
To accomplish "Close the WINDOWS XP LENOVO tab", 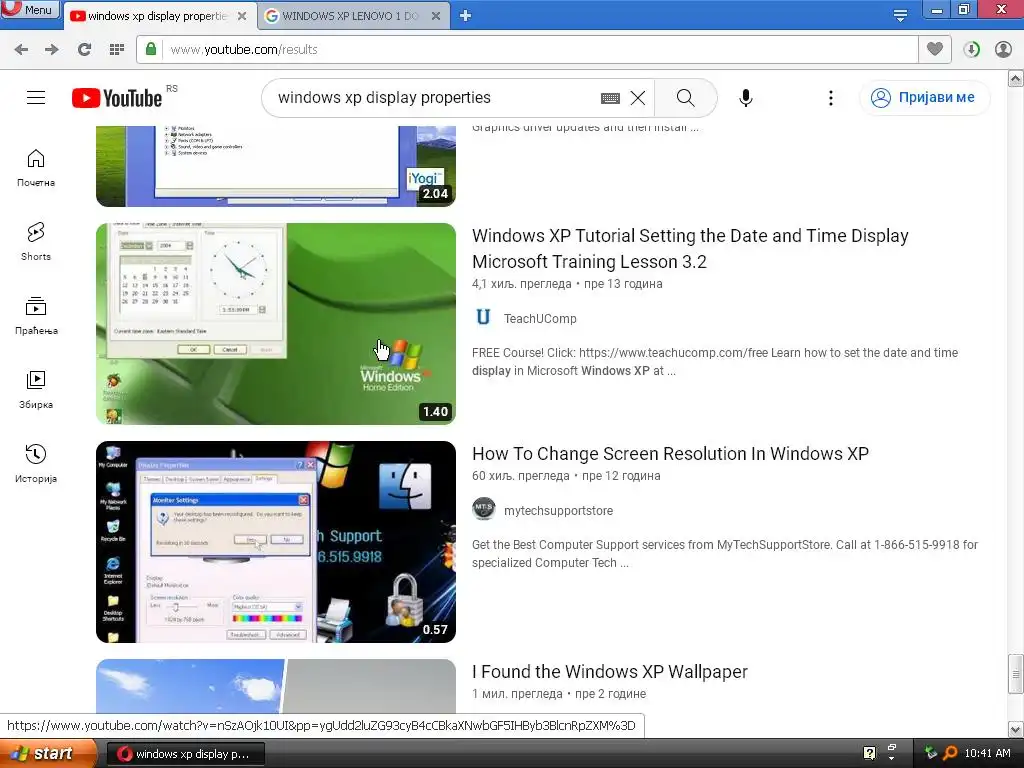I will [436, 16].
